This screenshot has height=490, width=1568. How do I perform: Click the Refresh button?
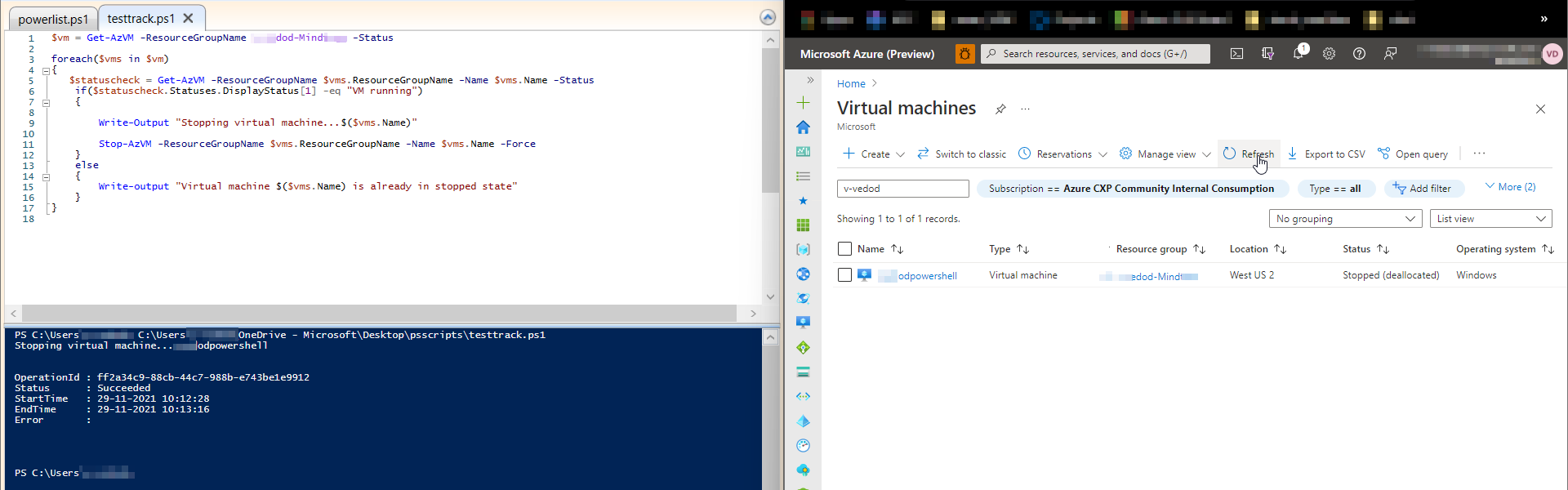click(x=1248, y=154)
